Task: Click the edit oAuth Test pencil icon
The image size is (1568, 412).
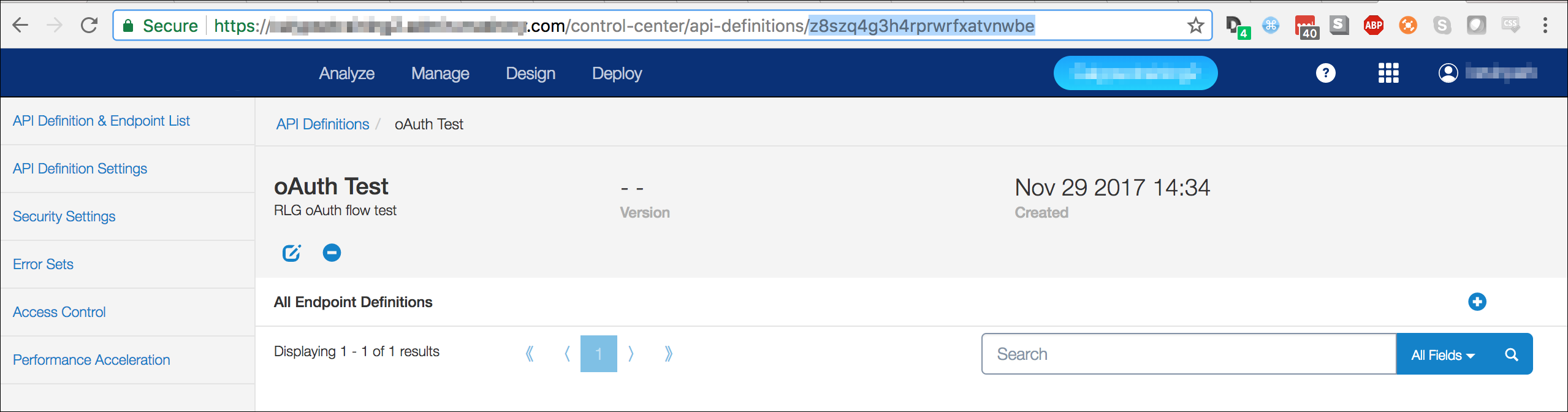Action: 291,253
